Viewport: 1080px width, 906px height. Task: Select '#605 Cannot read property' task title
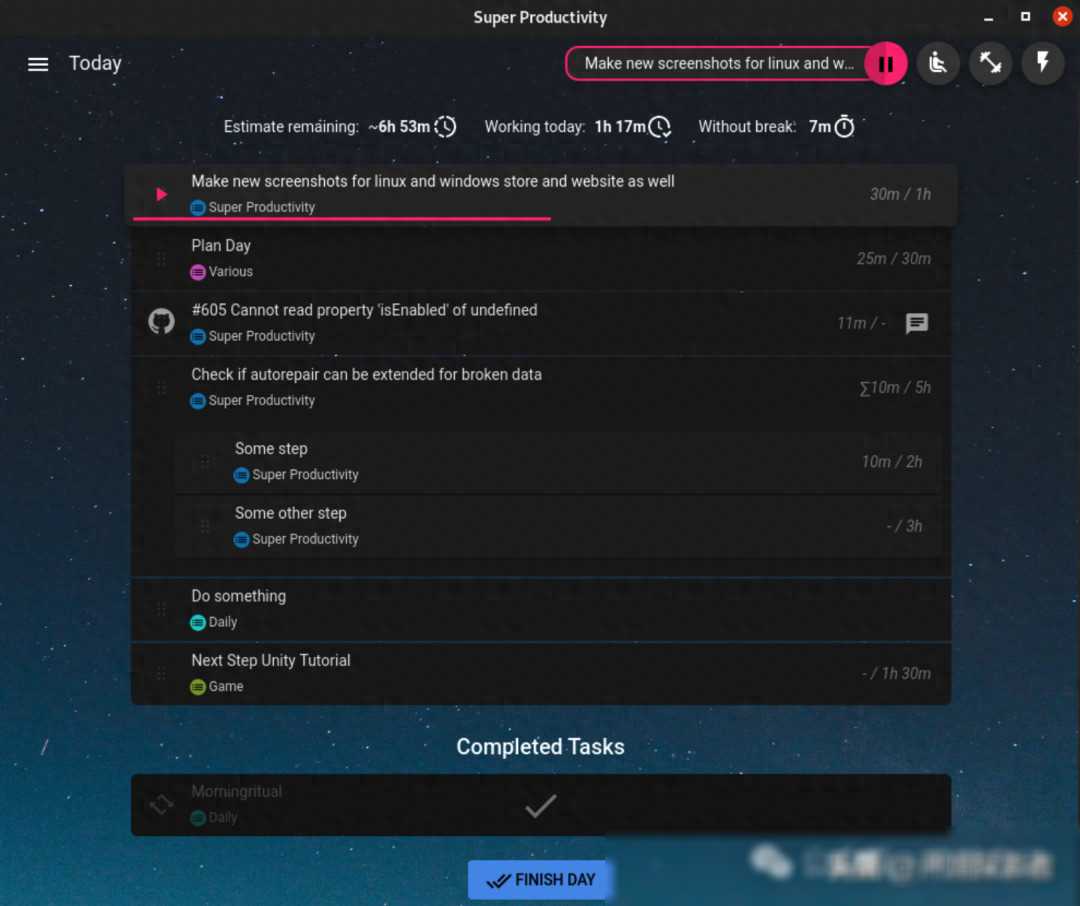click(x=364, y=310)
